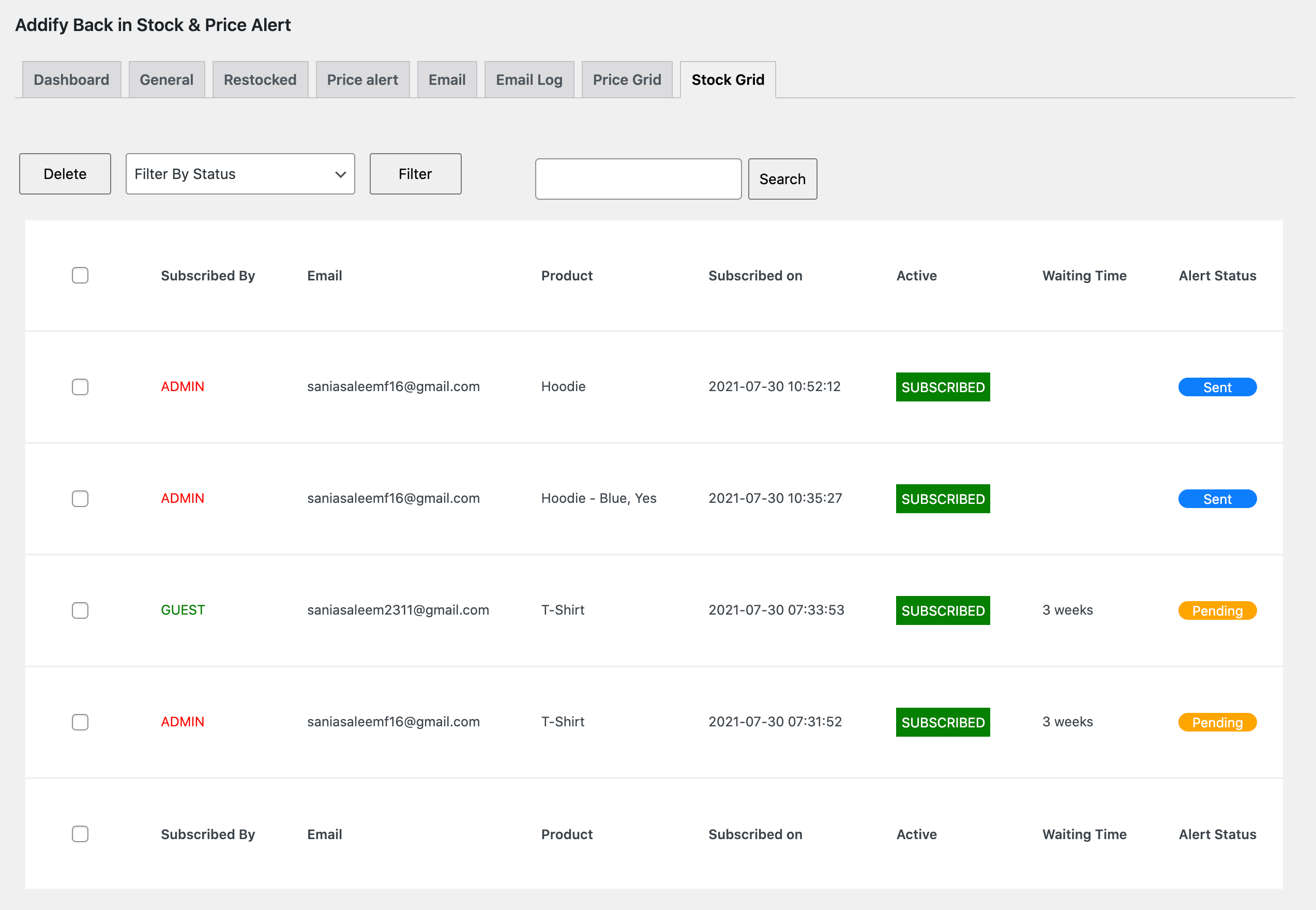Select the checkbox on the GUEST T-Shirt row
This screenshot has width=1316, height=910.
(80, 610)
